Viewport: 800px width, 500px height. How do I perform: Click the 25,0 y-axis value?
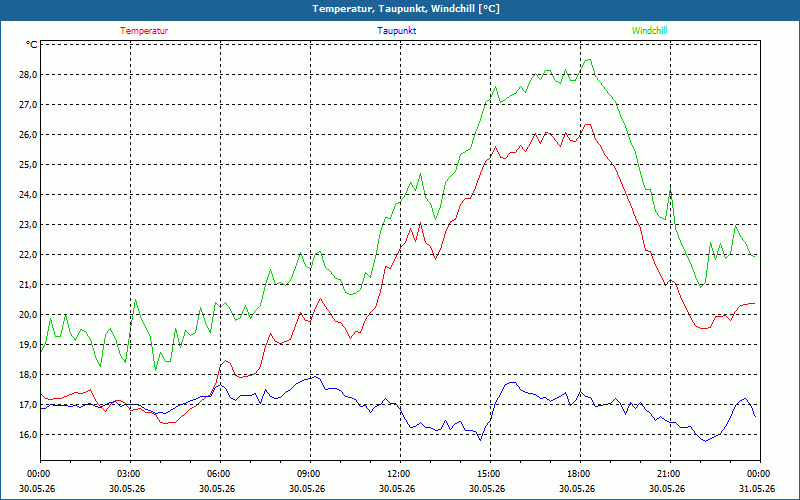(29, 165)
